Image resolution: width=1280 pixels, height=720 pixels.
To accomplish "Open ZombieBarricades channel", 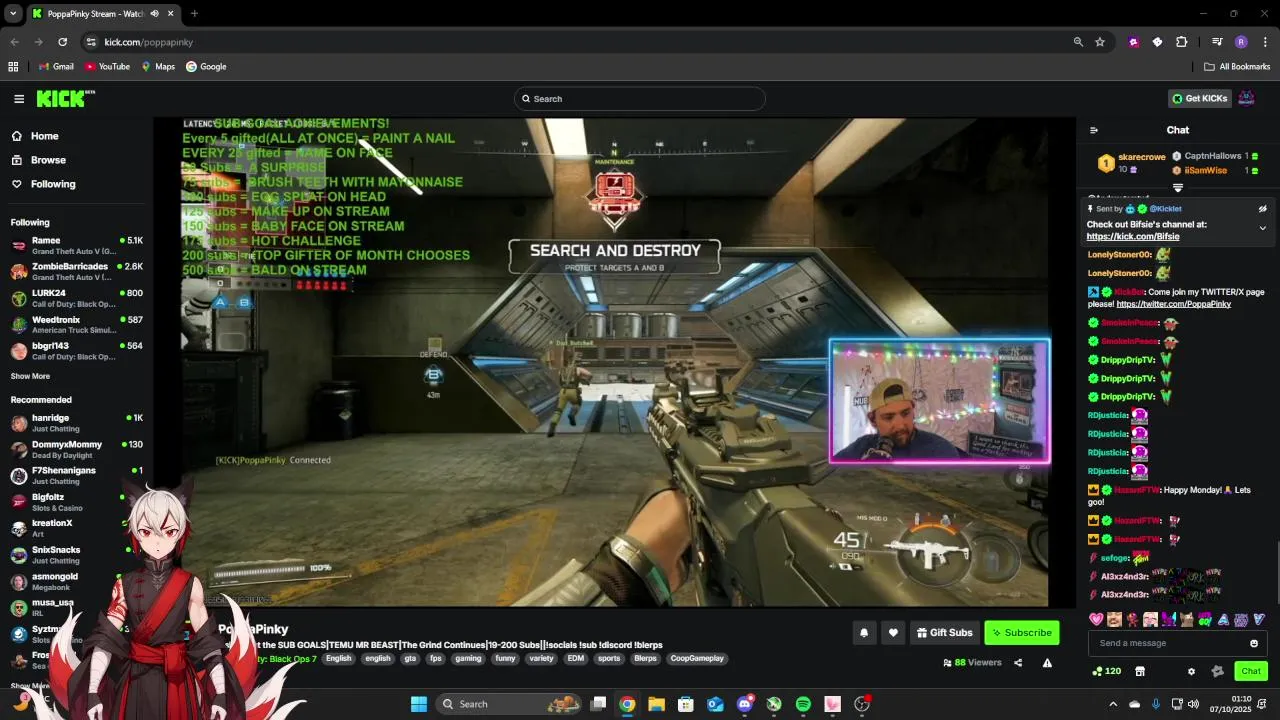I will [77, 271].
